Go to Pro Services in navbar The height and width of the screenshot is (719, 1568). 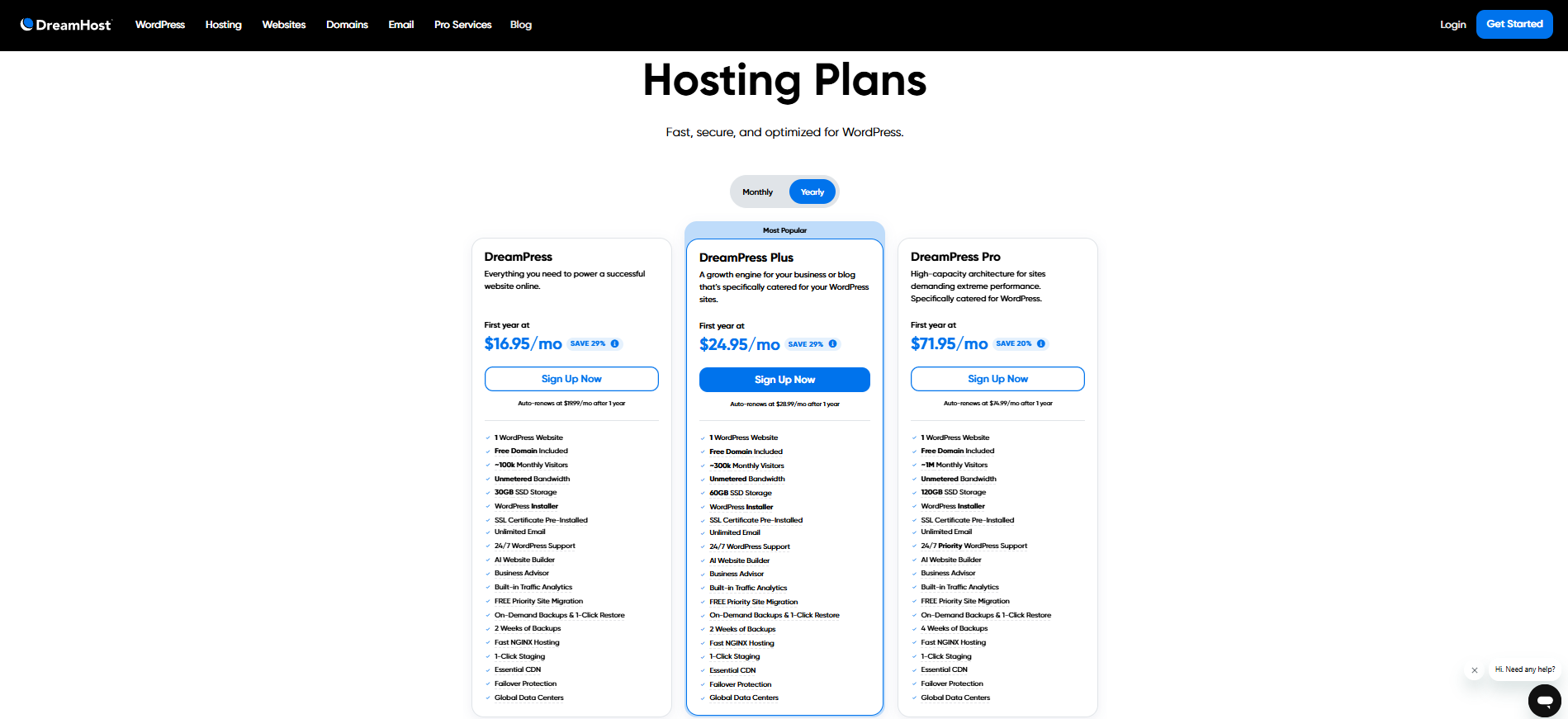462,25
